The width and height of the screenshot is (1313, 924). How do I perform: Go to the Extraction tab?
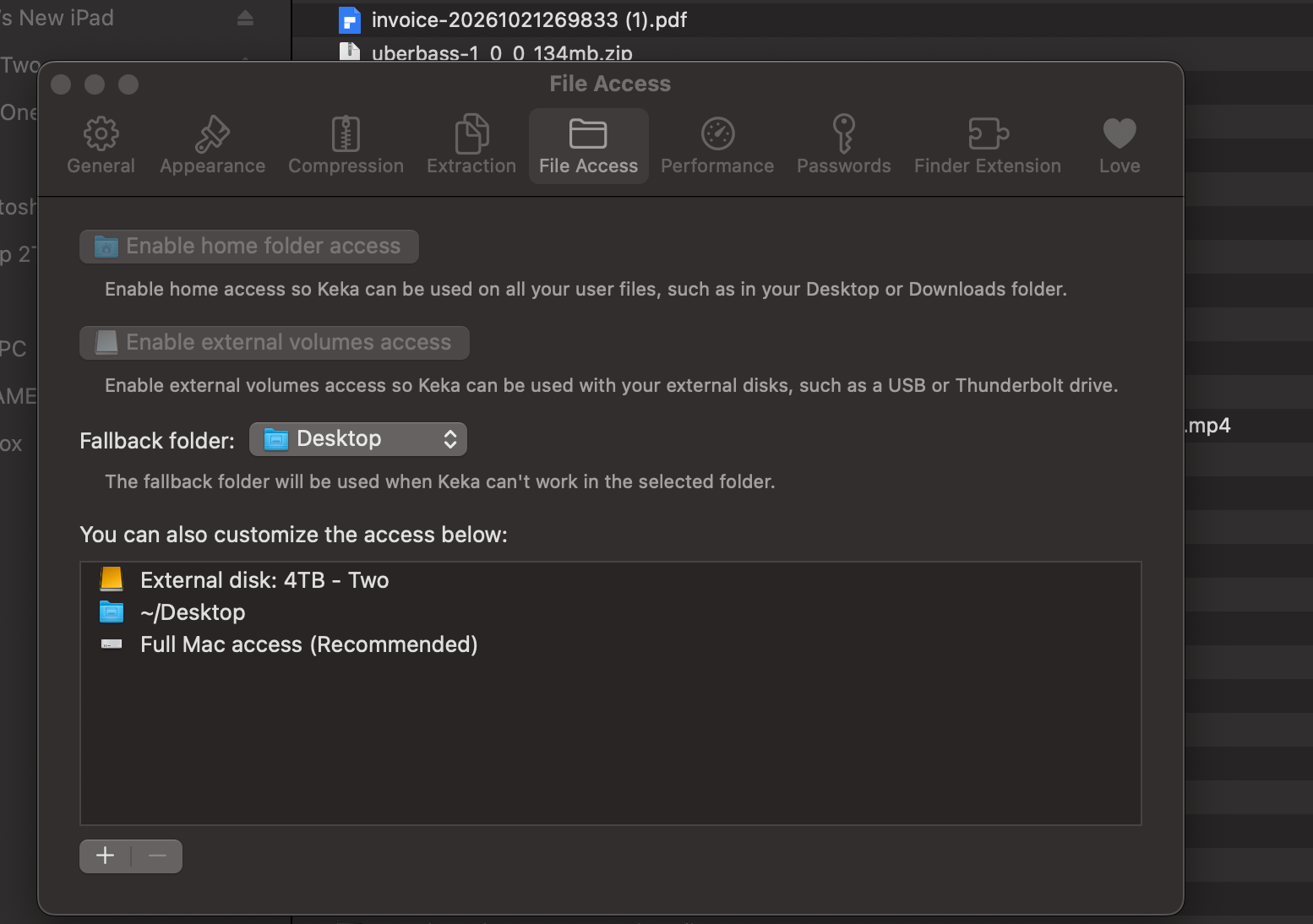pyautogui.click(x=471, y=145)
